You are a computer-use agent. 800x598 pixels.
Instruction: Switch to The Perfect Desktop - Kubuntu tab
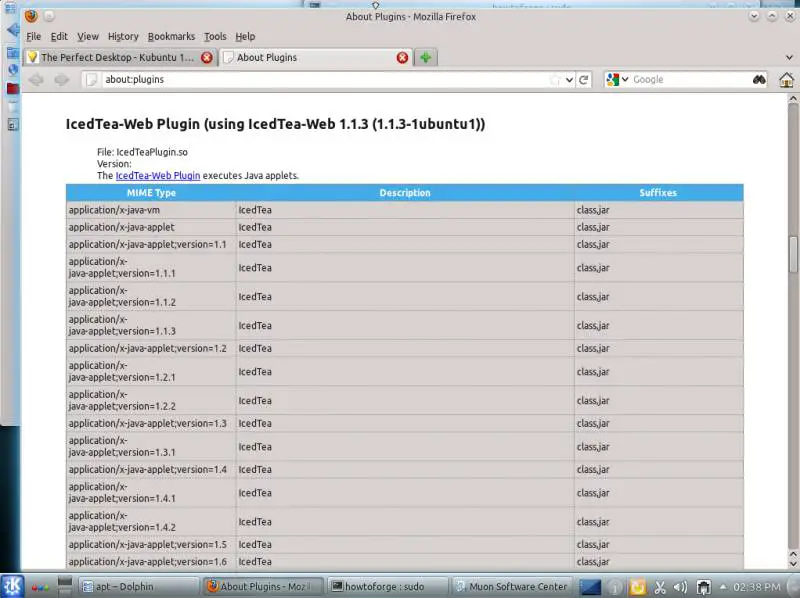click(120, 58)
